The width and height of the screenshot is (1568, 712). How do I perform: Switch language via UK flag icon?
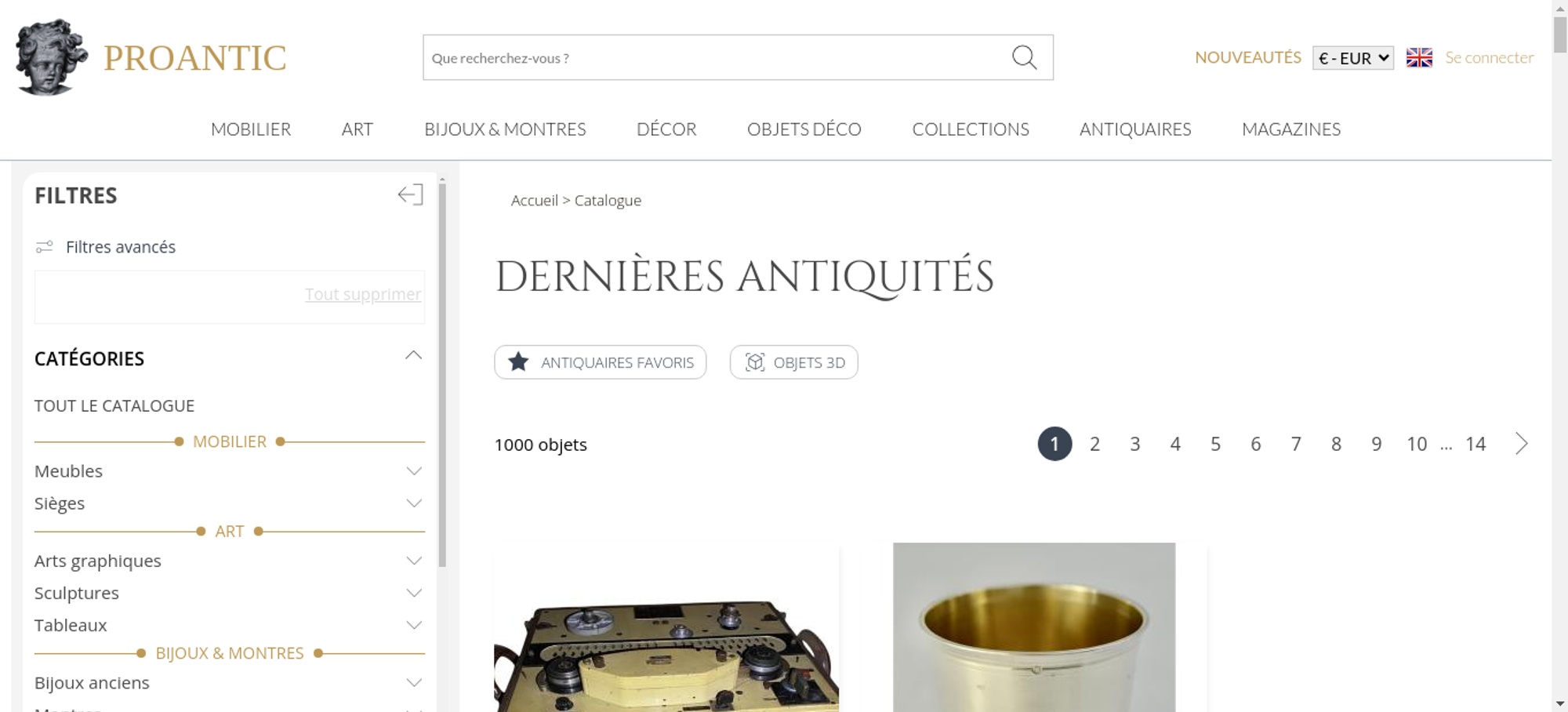point(1419,57)
